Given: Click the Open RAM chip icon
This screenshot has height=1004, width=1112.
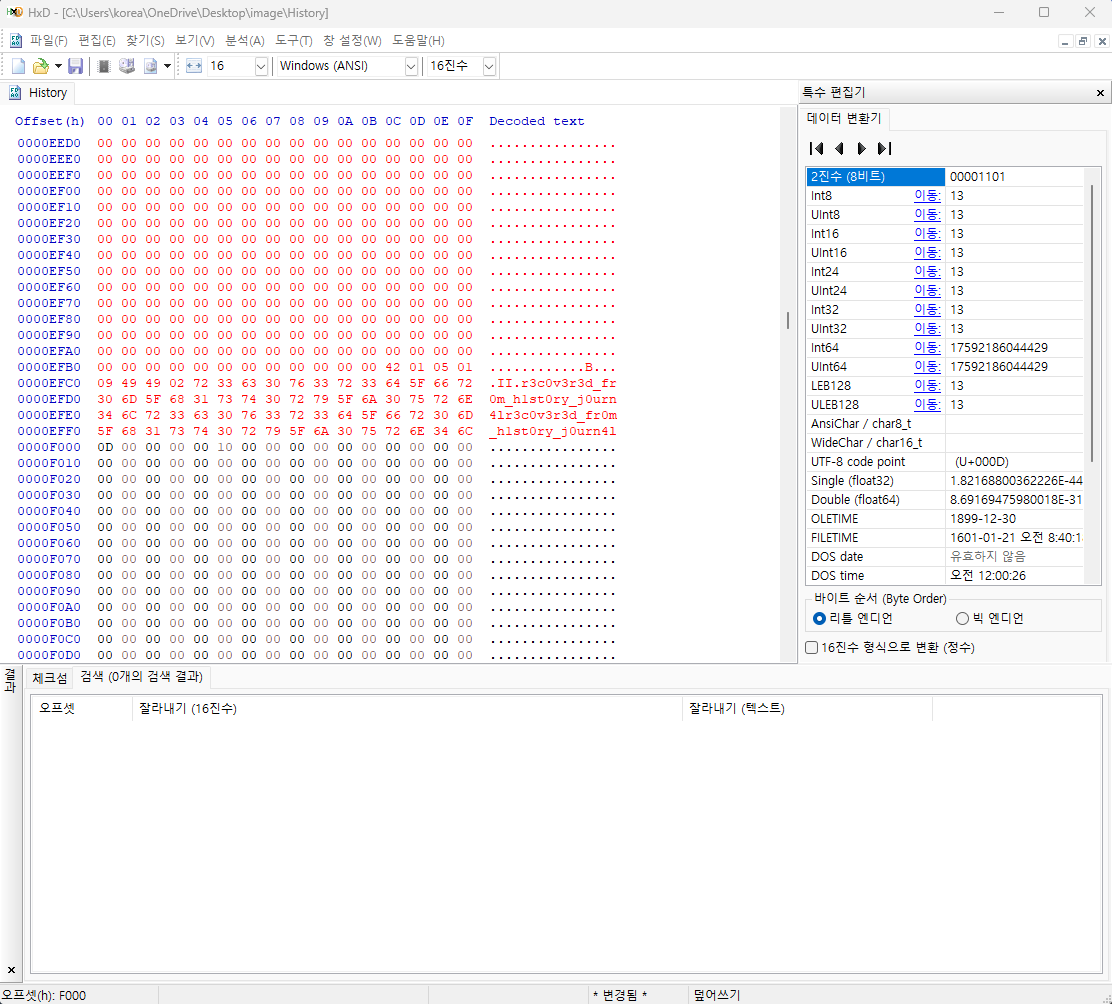Looking at the screenshot, I should (103, 66).
